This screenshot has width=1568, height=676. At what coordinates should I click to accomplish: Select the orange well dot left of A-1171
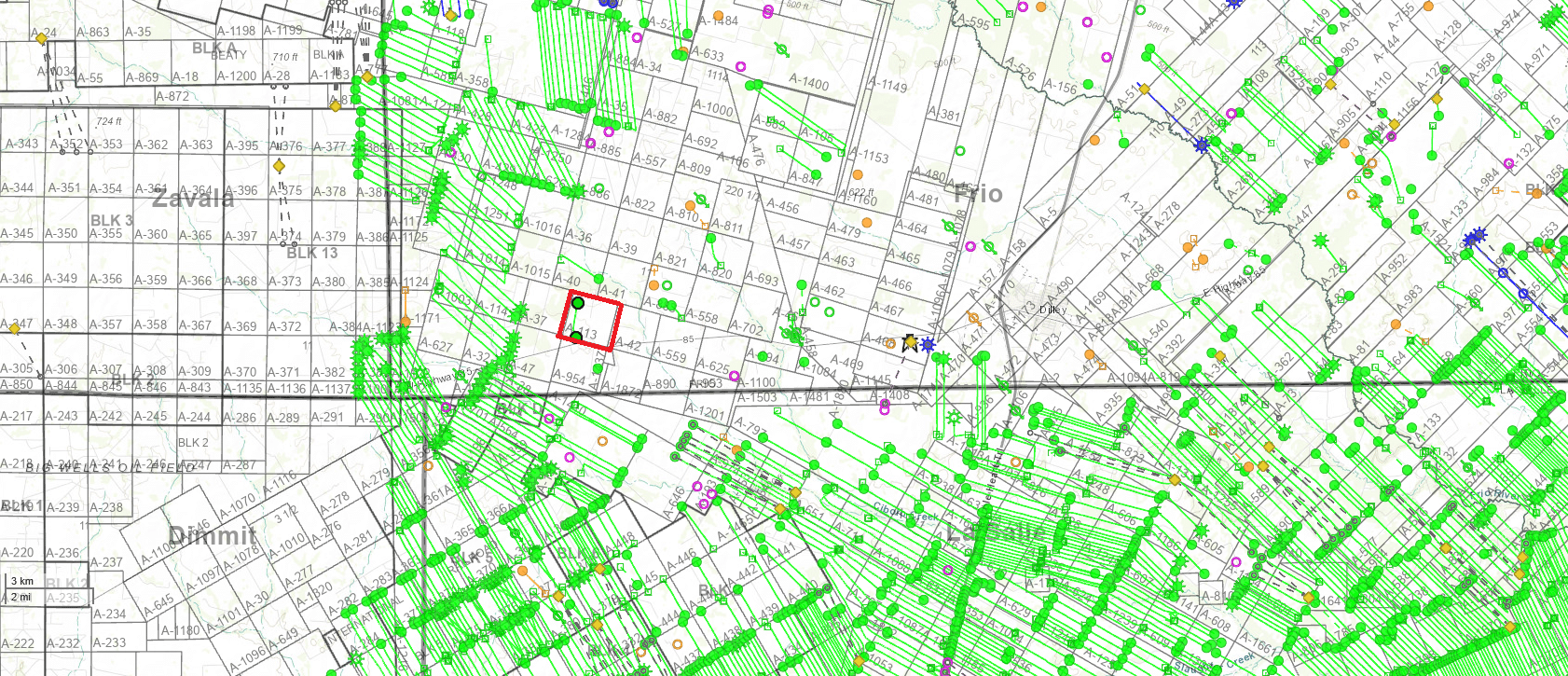tap(406, 293)
